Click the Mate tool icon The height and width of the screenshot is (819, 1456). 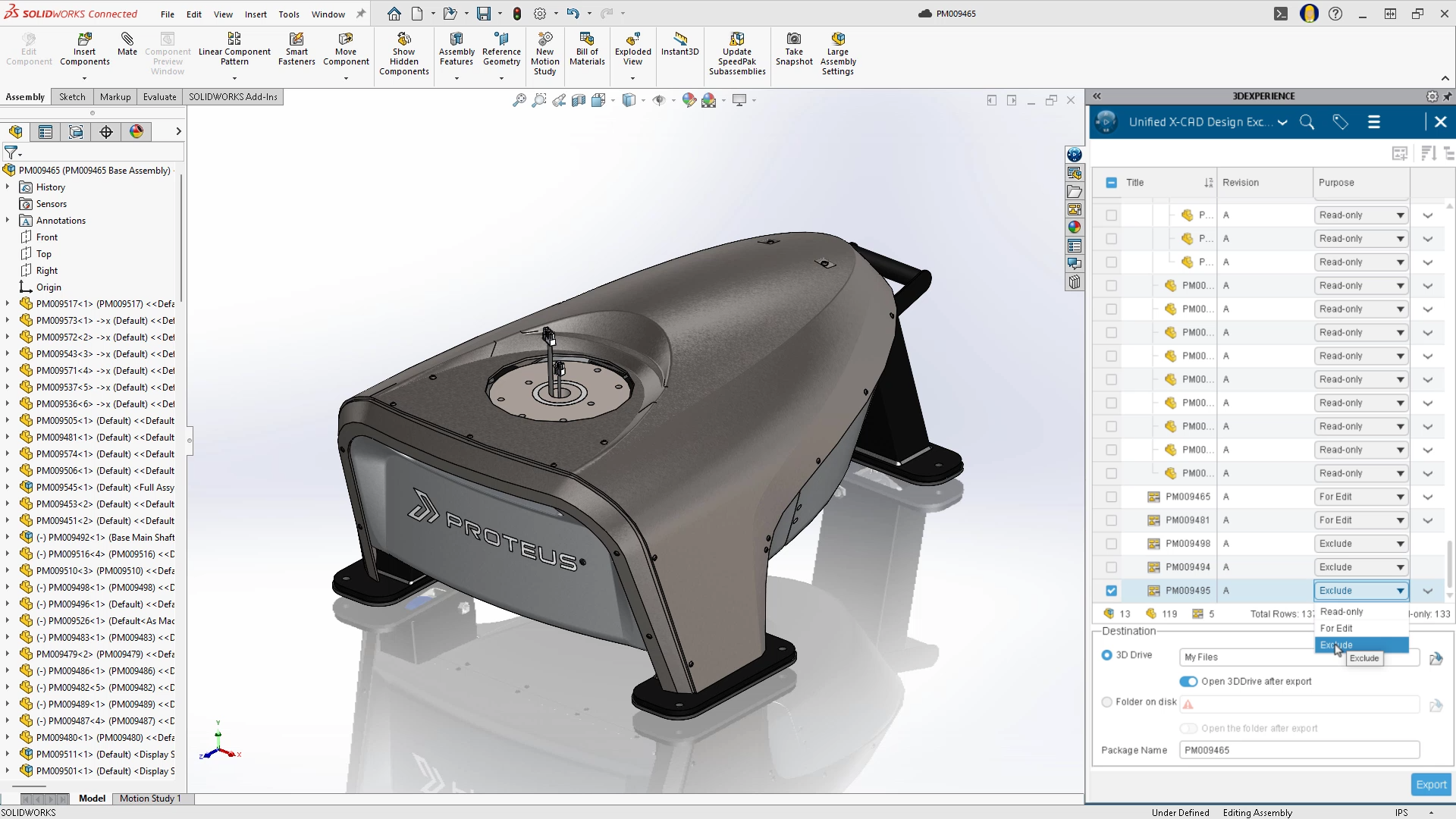127,39
